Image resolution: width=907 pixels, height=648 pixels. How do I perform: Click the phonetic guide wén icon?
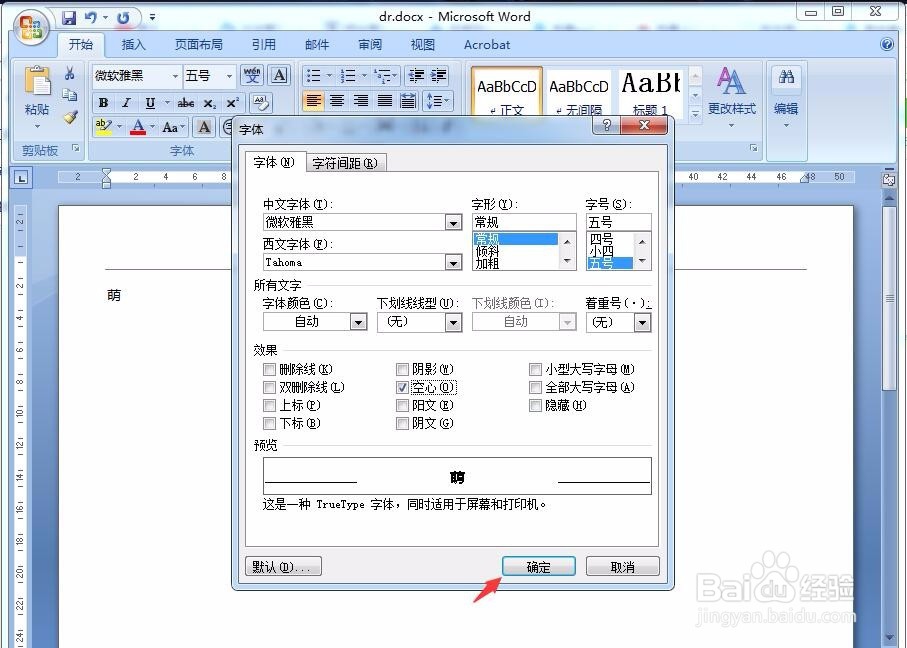(x=252, y=76)
